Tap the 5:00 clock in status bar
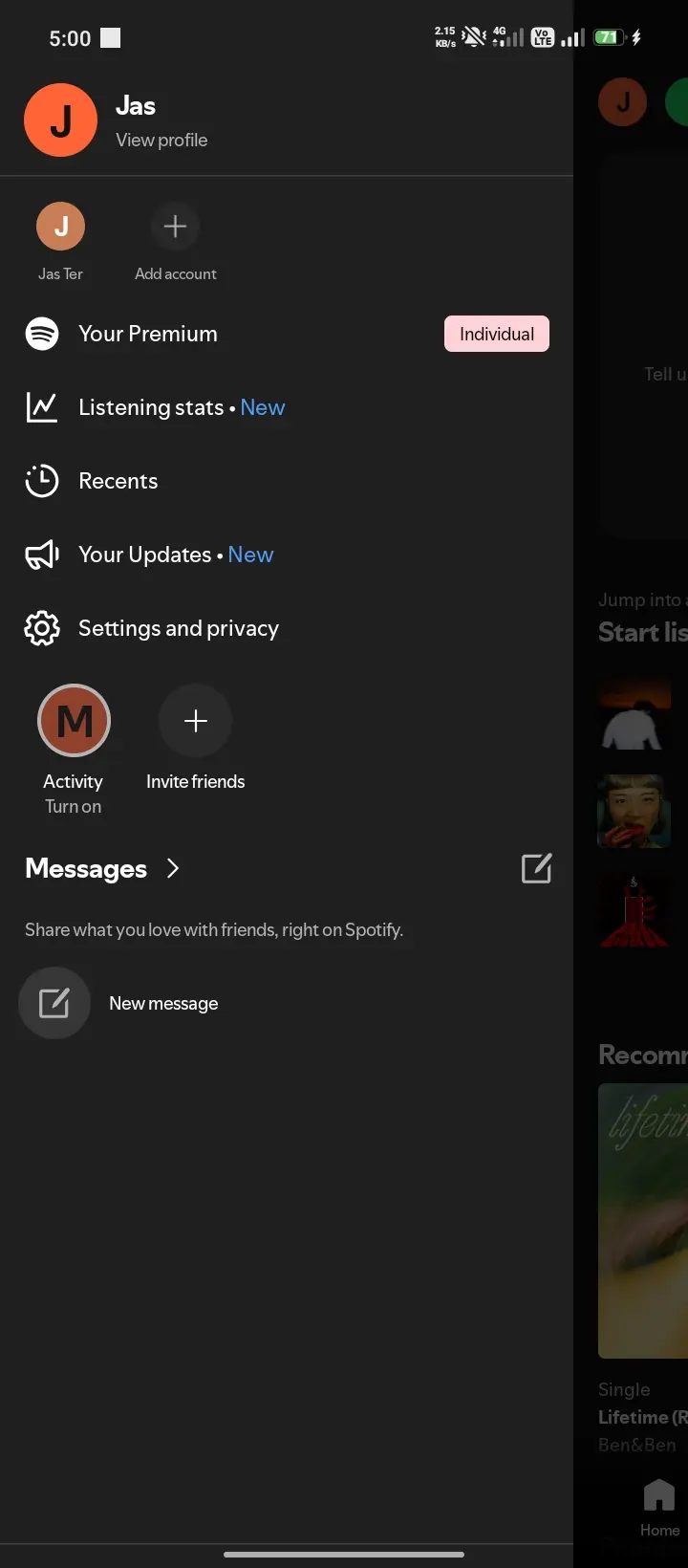Image resolution: width=688 pixels, height=1568 pixels. (x=70, y=38)
